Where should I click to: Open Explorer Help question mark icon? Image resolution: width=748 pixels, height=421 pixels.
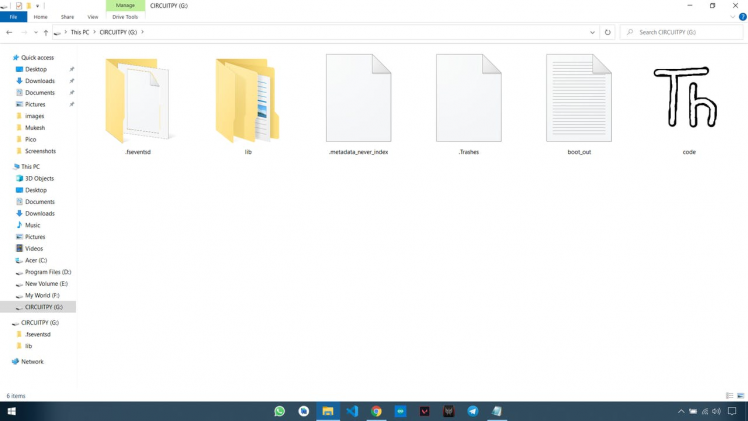click(742, 17)
